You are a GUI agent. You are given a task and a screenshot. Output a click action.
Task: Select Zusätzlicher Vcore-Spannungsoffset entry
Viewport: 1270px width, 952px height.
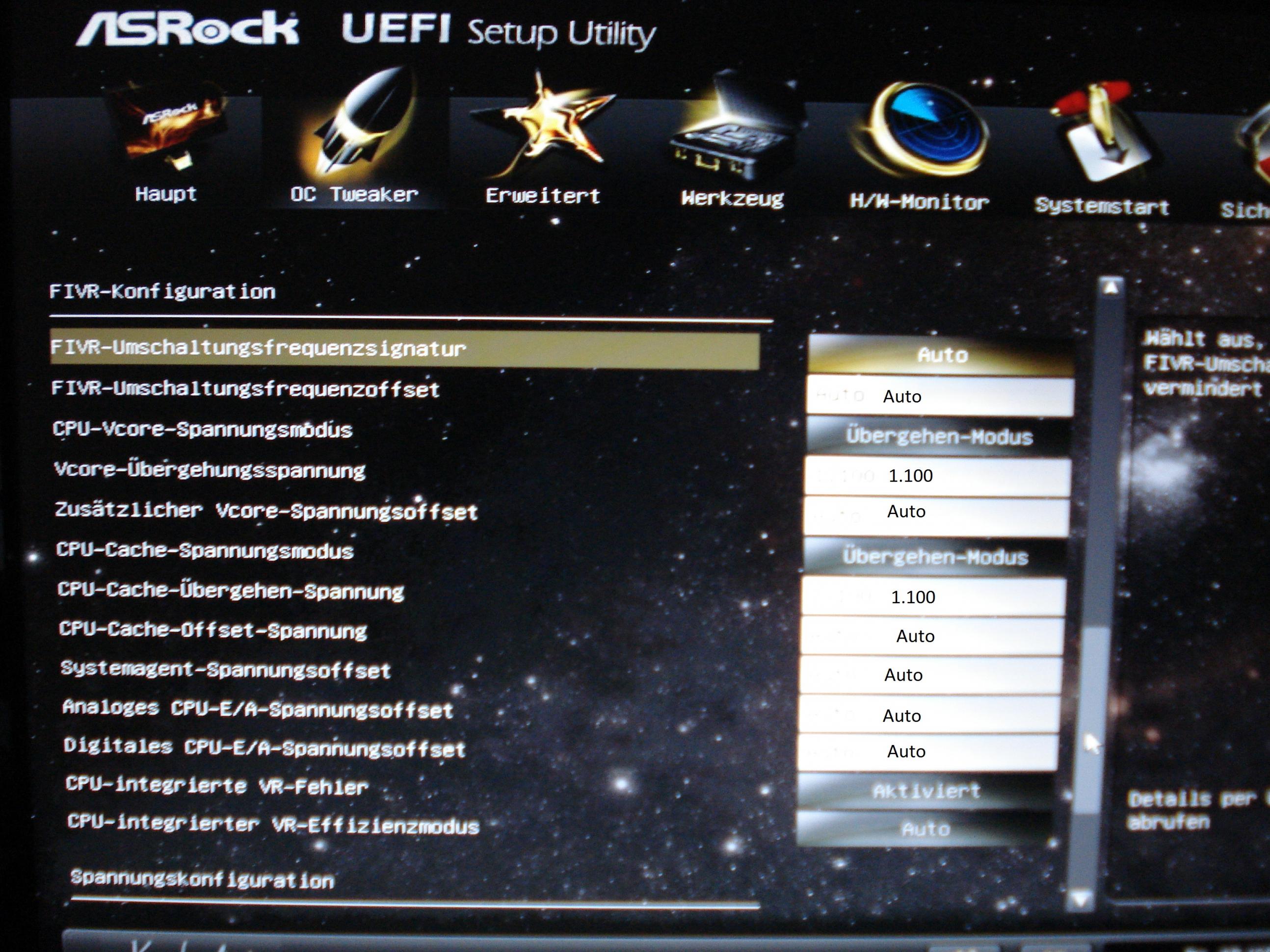[x=266, y=511]
